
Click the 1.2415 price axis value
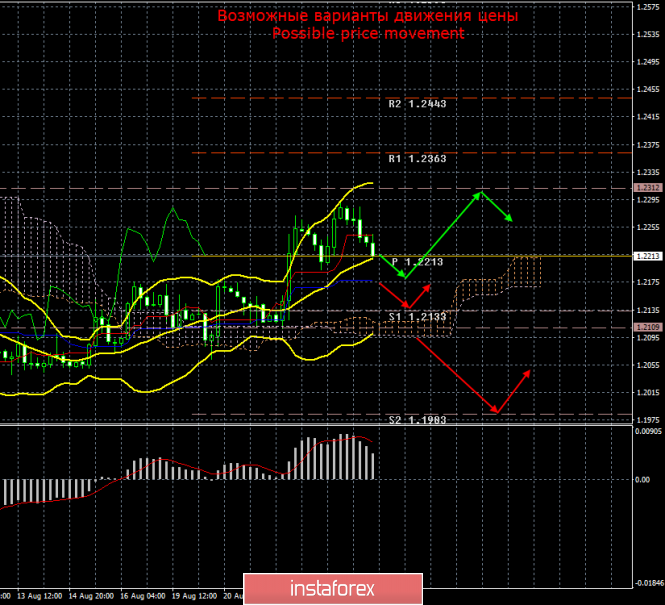click(x=648, y=117)
